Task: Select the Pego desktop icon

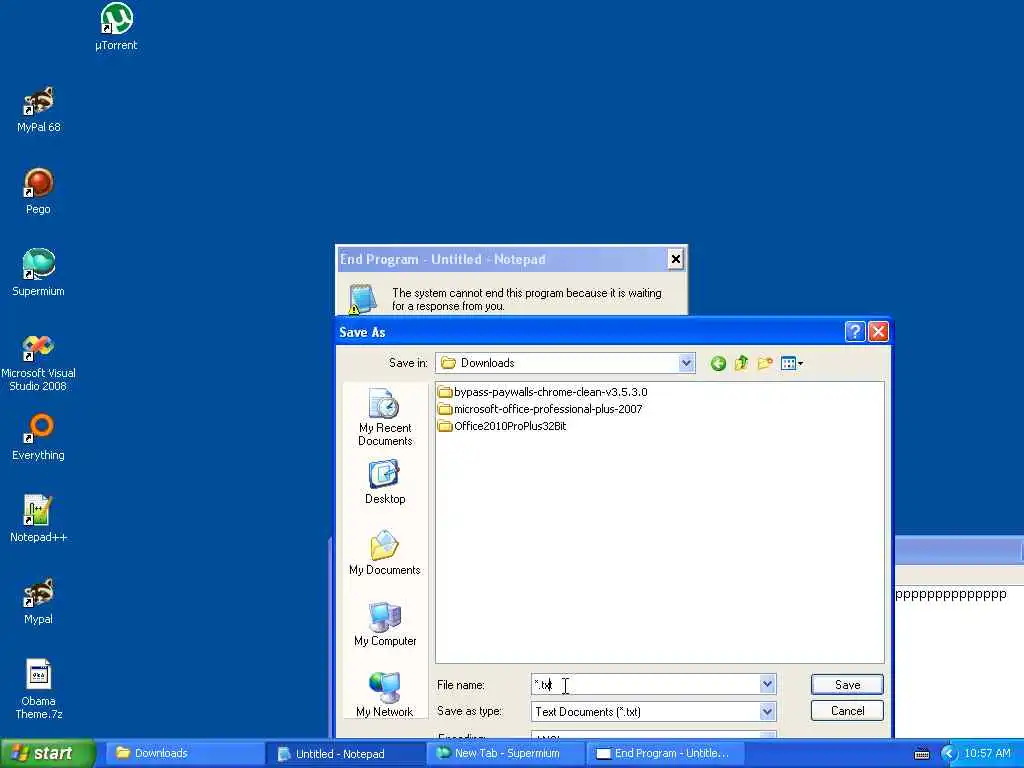Action: click(39, 191)
